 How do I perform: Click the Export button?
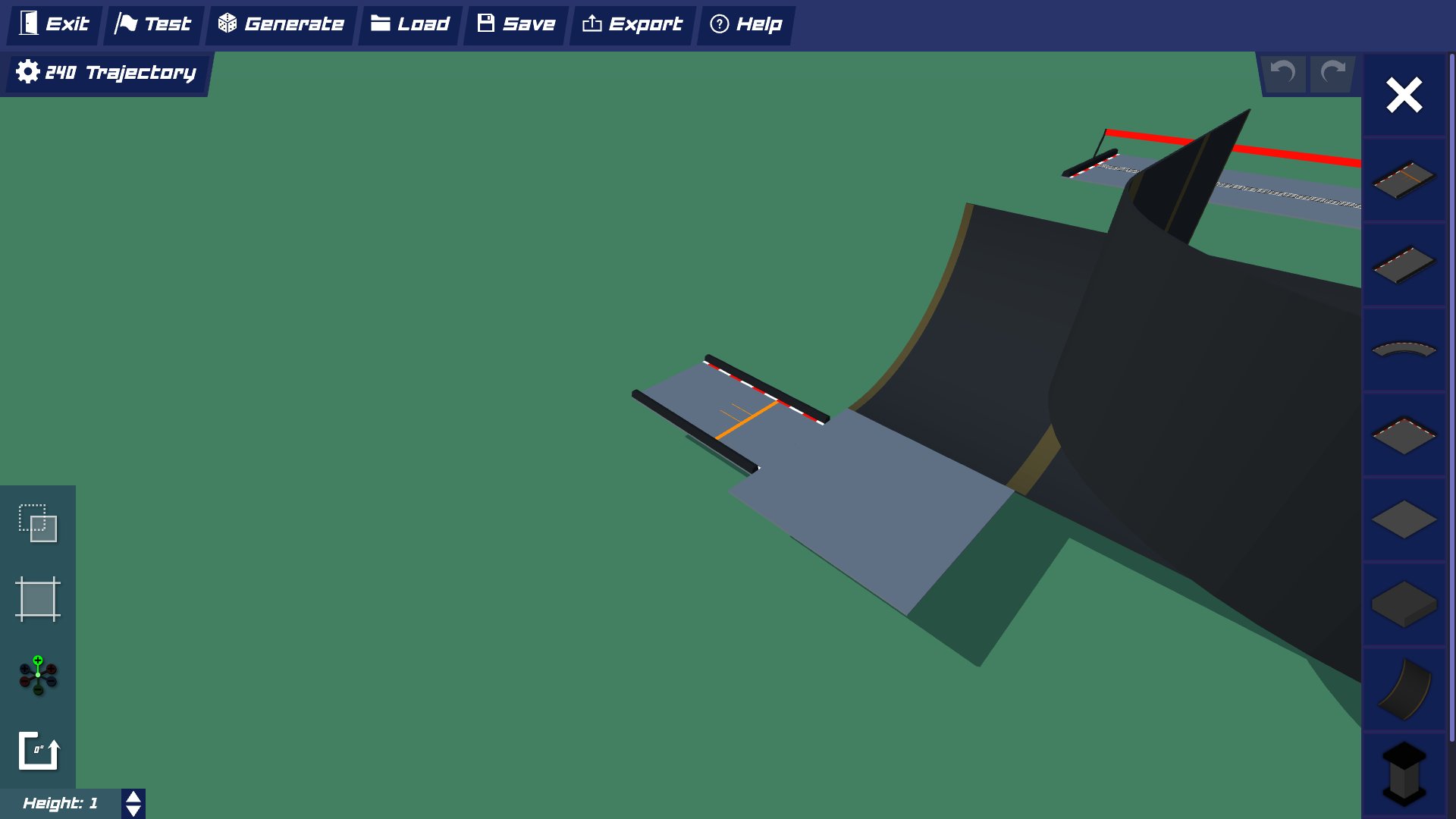pyautogui.click(x=632, y=24)
